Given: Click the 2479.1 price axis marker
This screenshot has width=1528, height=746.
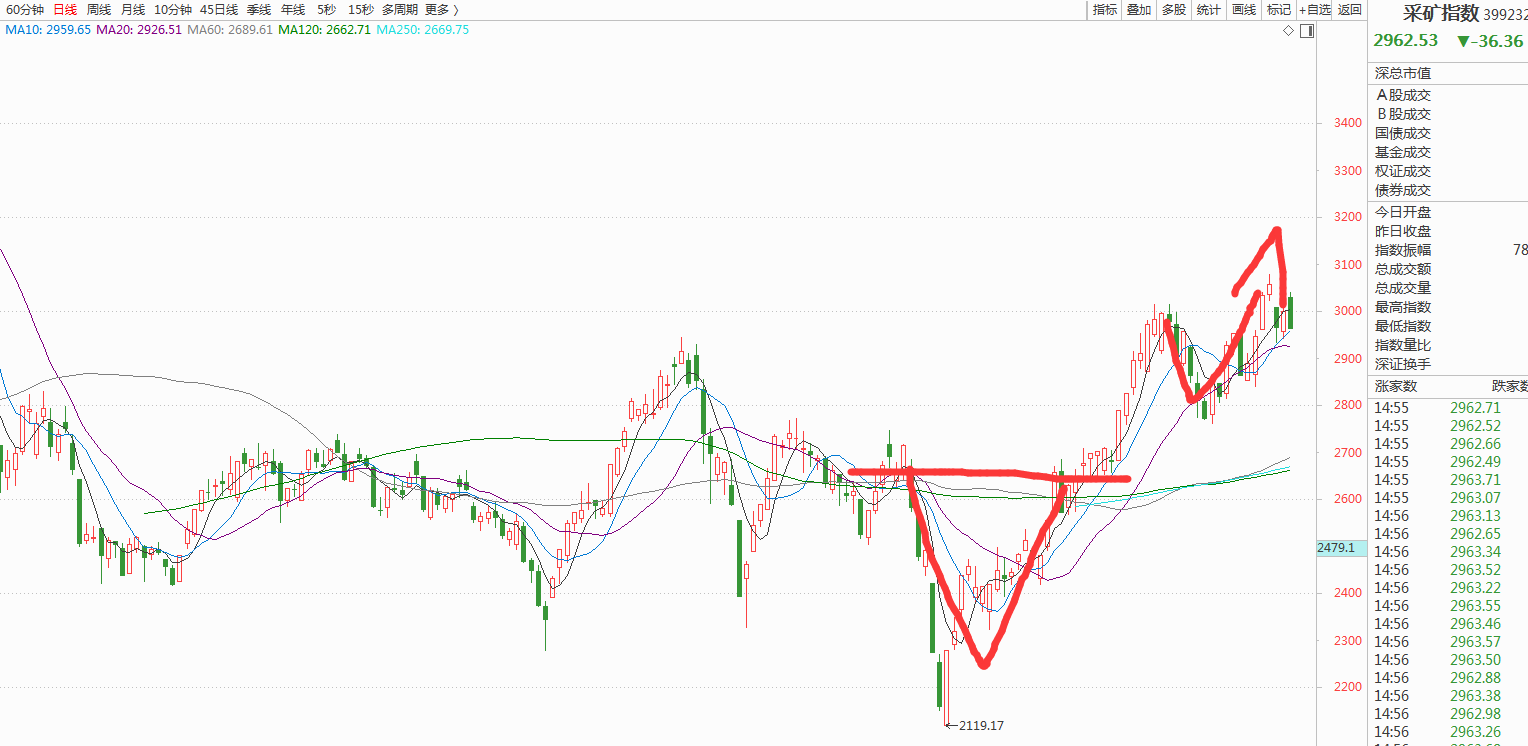Looking at the screenshot, I should click(x=1337, y=548).
